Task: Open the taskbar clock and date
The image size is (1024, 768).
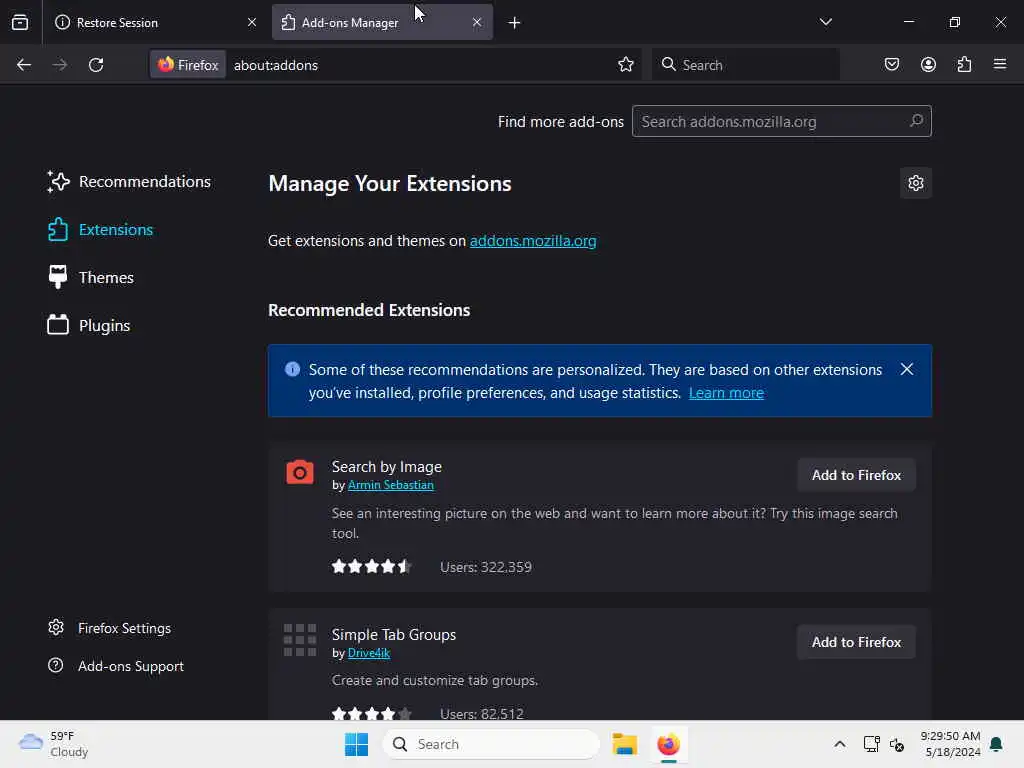Action: pos(950,744)
